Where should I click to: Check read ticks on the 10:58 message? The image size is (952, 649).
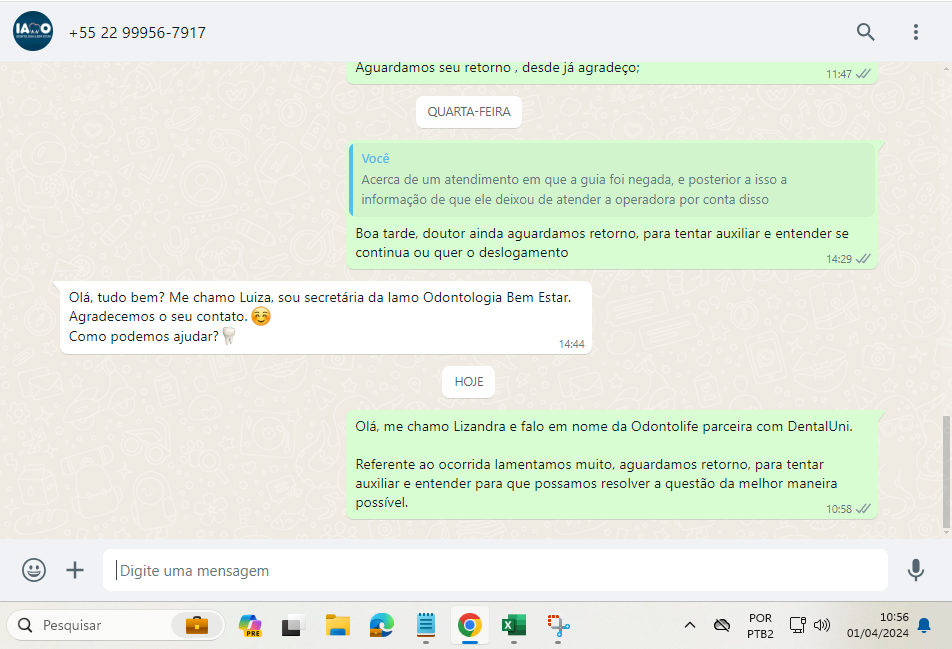coord(863,509)
